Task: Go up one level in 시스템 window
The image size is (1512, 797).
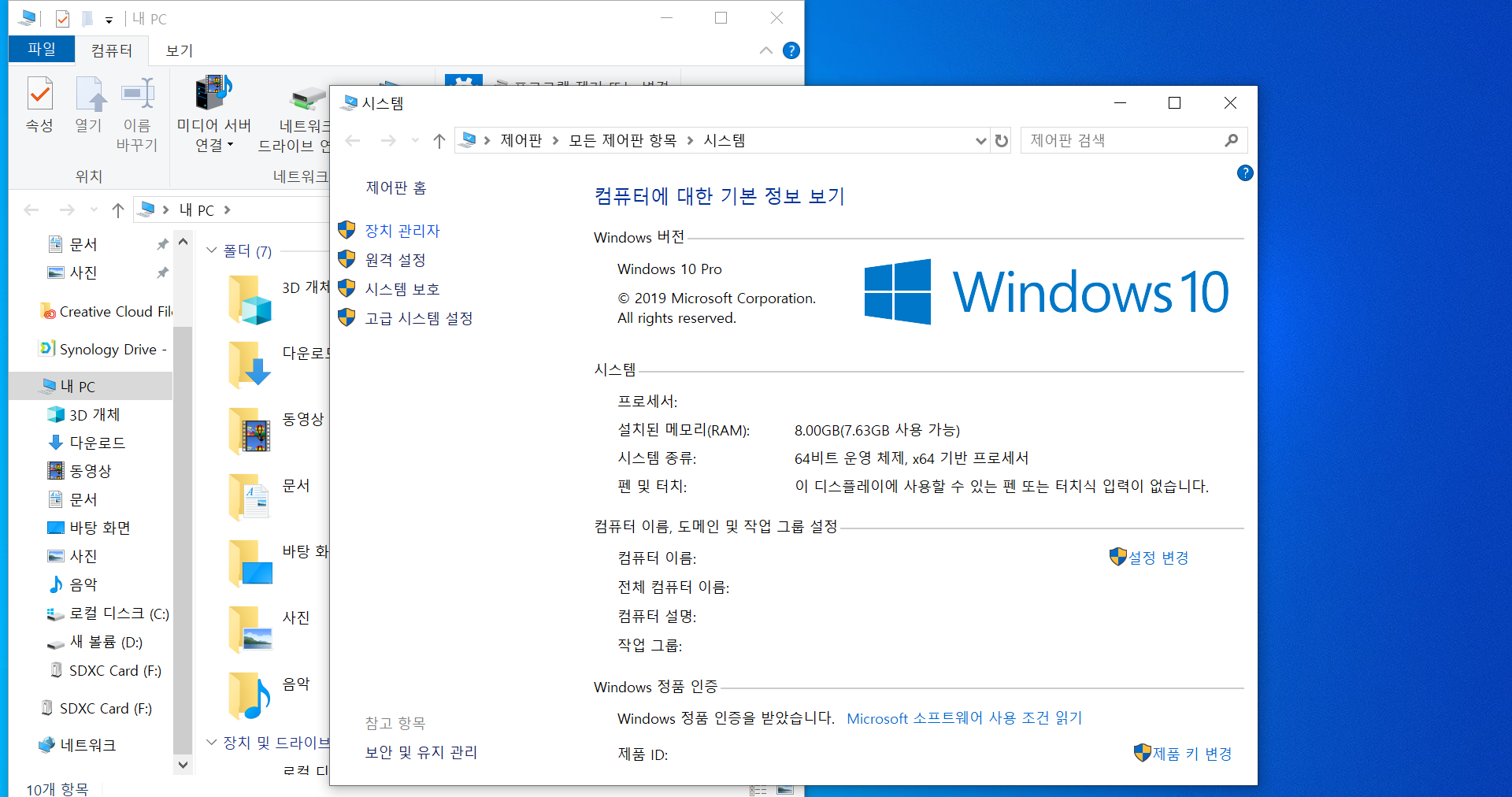Action: [439, 141]
